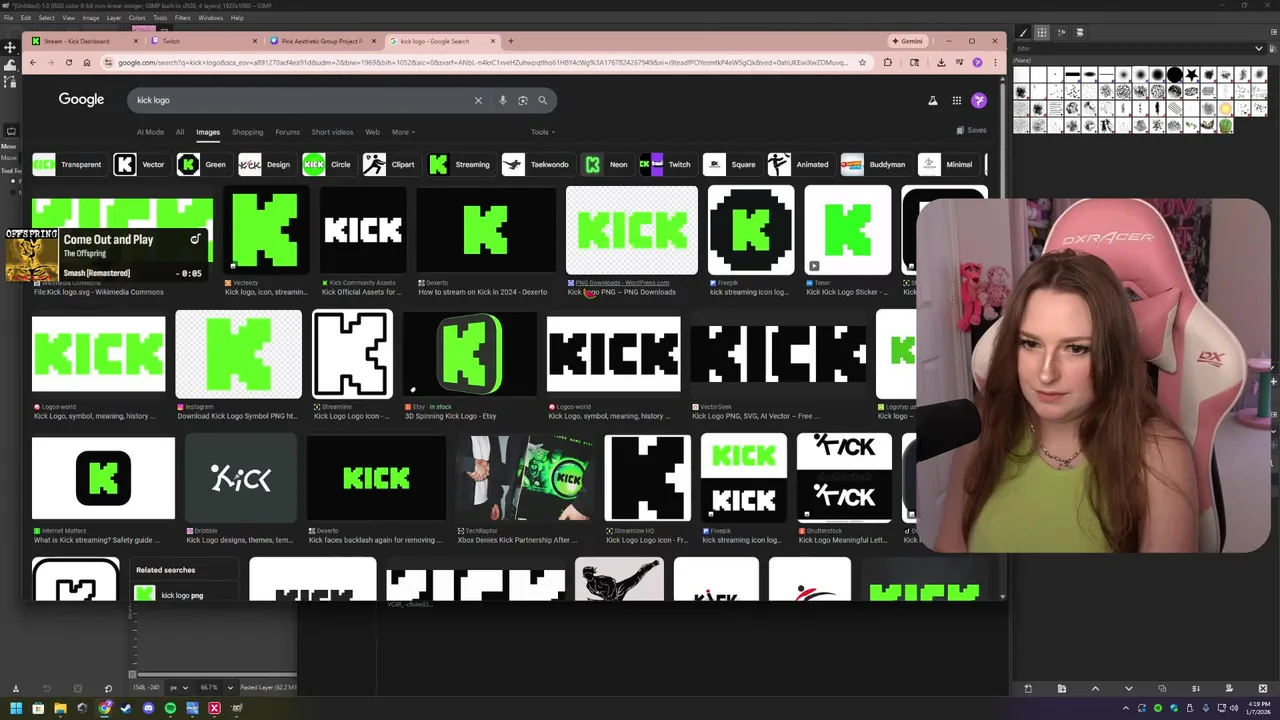Switch to Stream - Kick Dashboard tab
Image resolution: width=1280 pixels, height=720 pixels.
(x=85, y=41)
